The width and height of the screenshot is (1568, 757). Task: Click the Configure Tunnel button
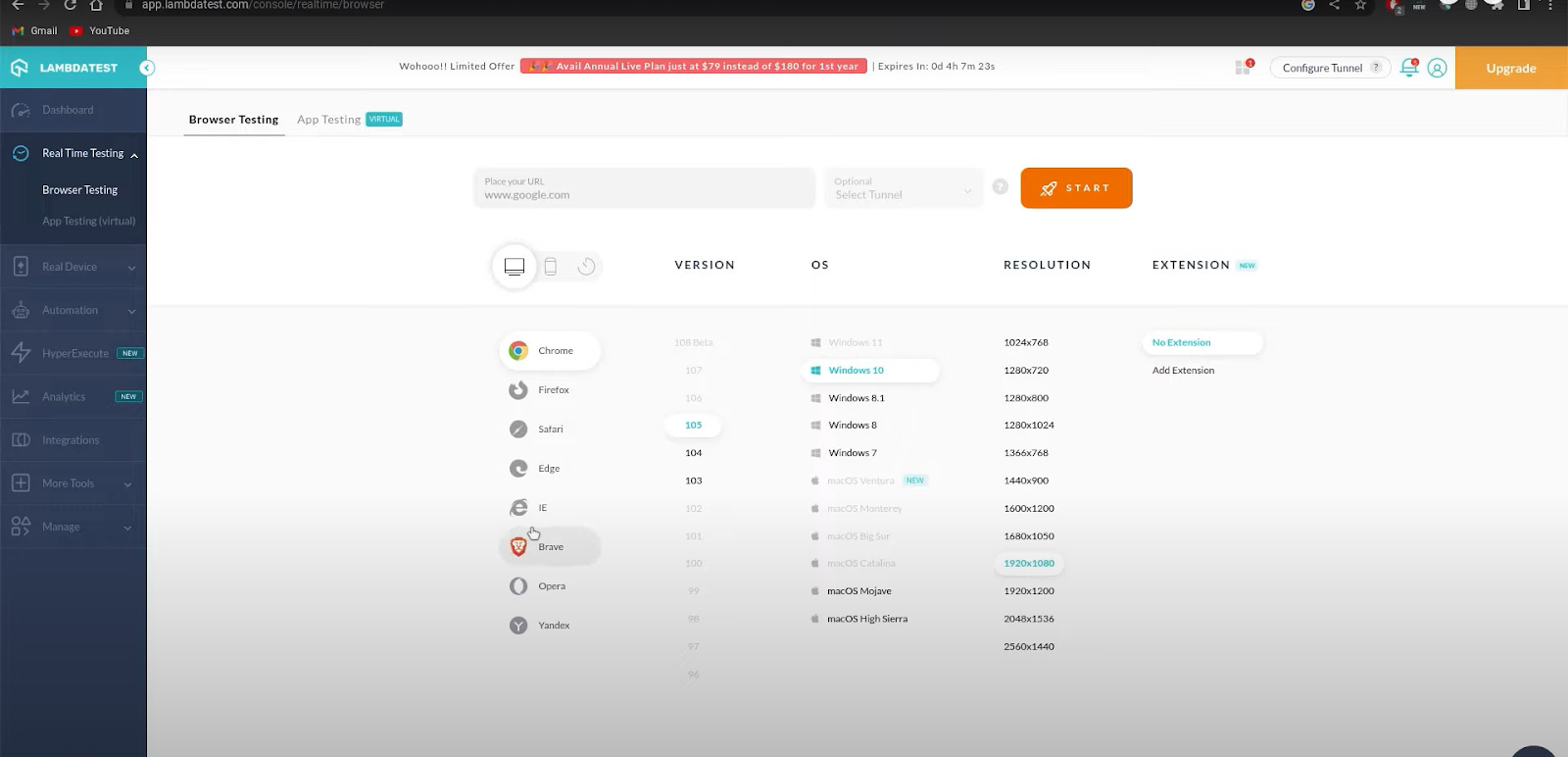tap(1330, 68)
